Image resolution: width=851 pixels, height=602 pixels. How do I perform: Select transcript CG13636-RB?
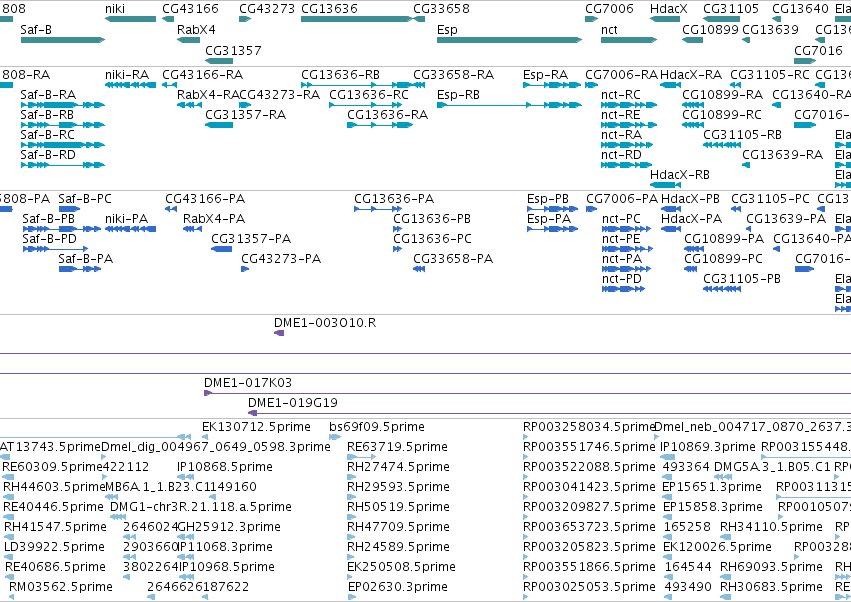[340, 75]
